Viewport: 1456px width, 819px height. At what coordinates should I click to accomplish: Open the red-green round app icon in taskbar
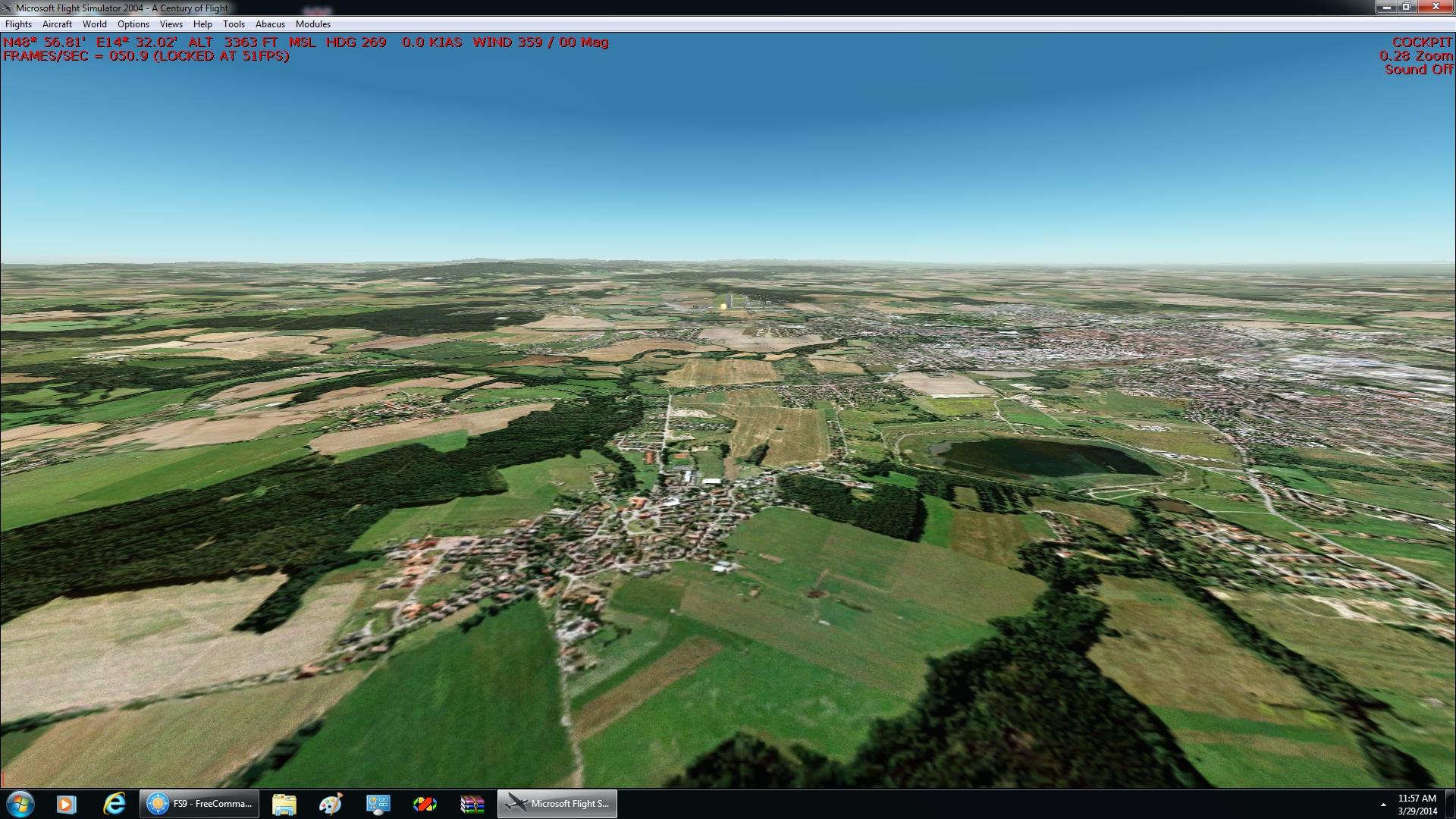(425, 804)
